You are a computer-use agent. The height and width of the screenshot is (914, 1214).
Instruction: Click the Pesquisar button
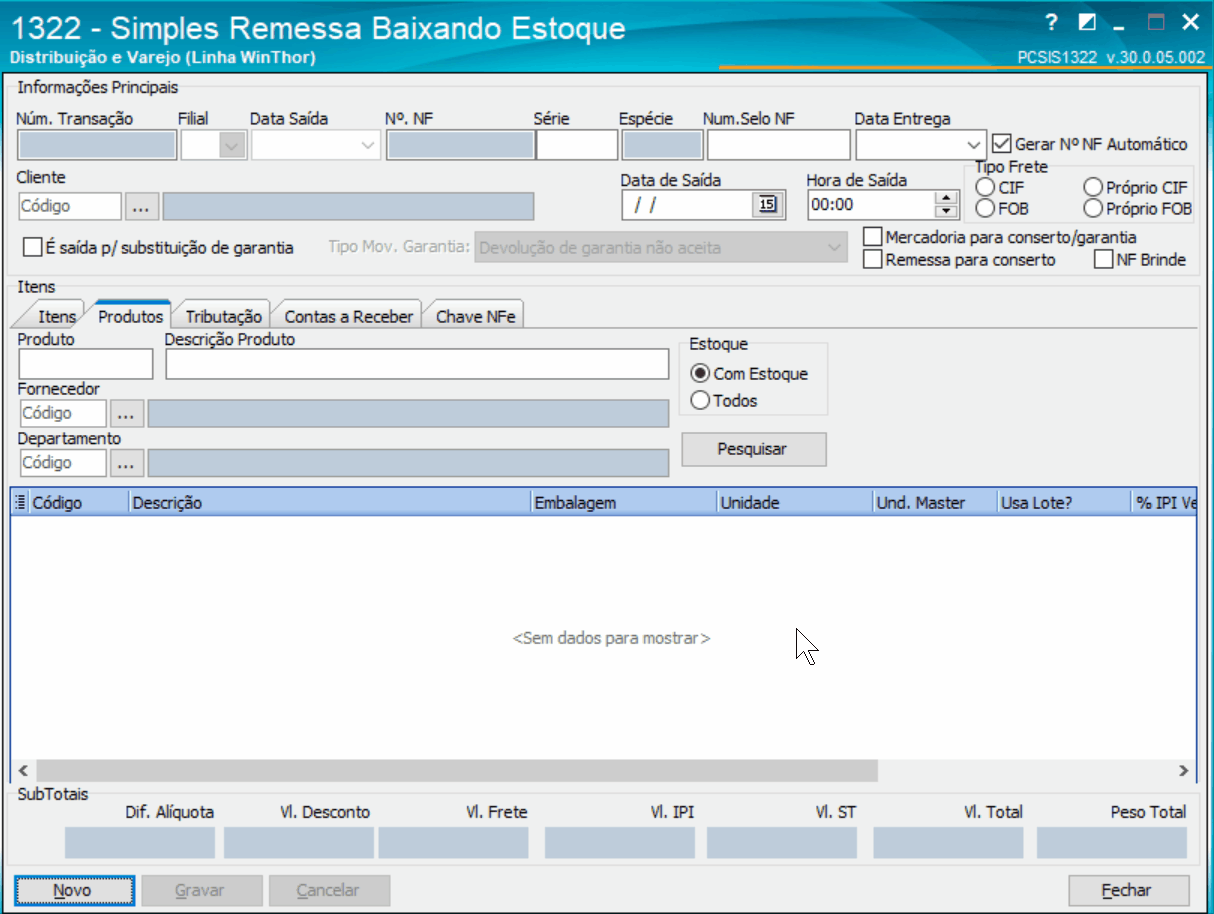point(754,449)
